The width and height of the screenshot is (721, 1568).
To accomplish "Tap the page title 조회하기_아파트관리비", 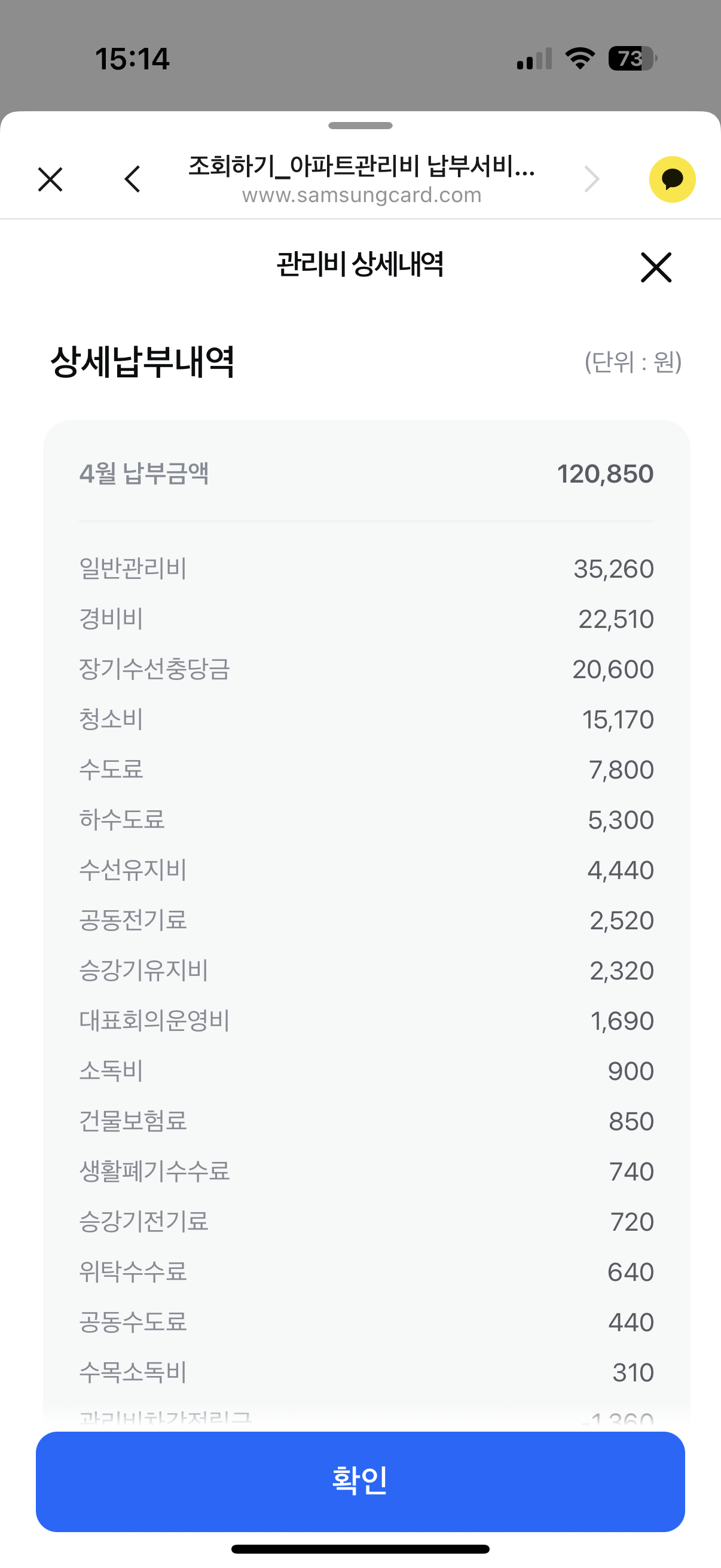I will [362, 166].
